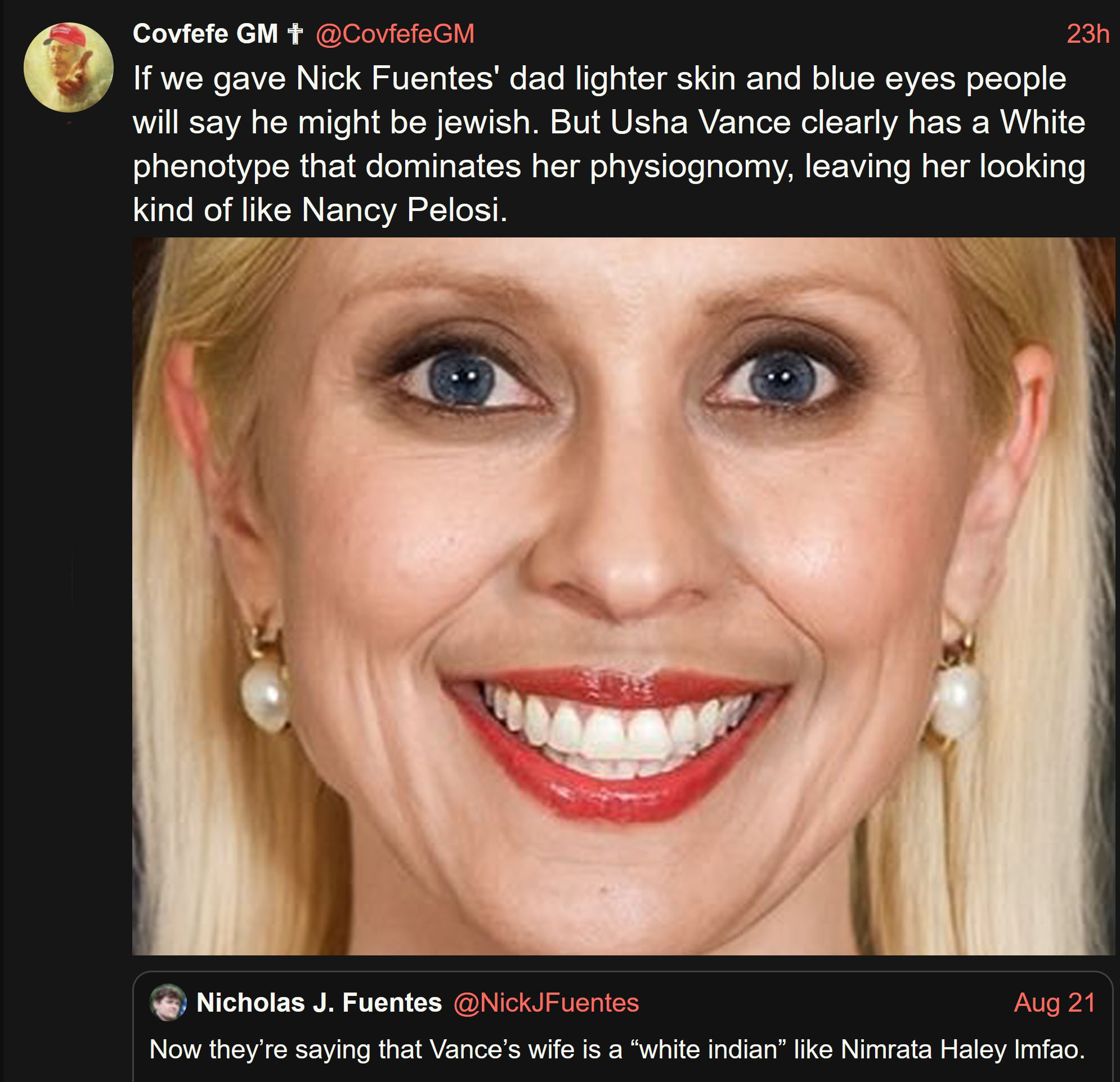This screenshot has height=1082, width=1120.
Task: Visit the @CovfefeGM handle link
Action: click(x=395, y=34)
